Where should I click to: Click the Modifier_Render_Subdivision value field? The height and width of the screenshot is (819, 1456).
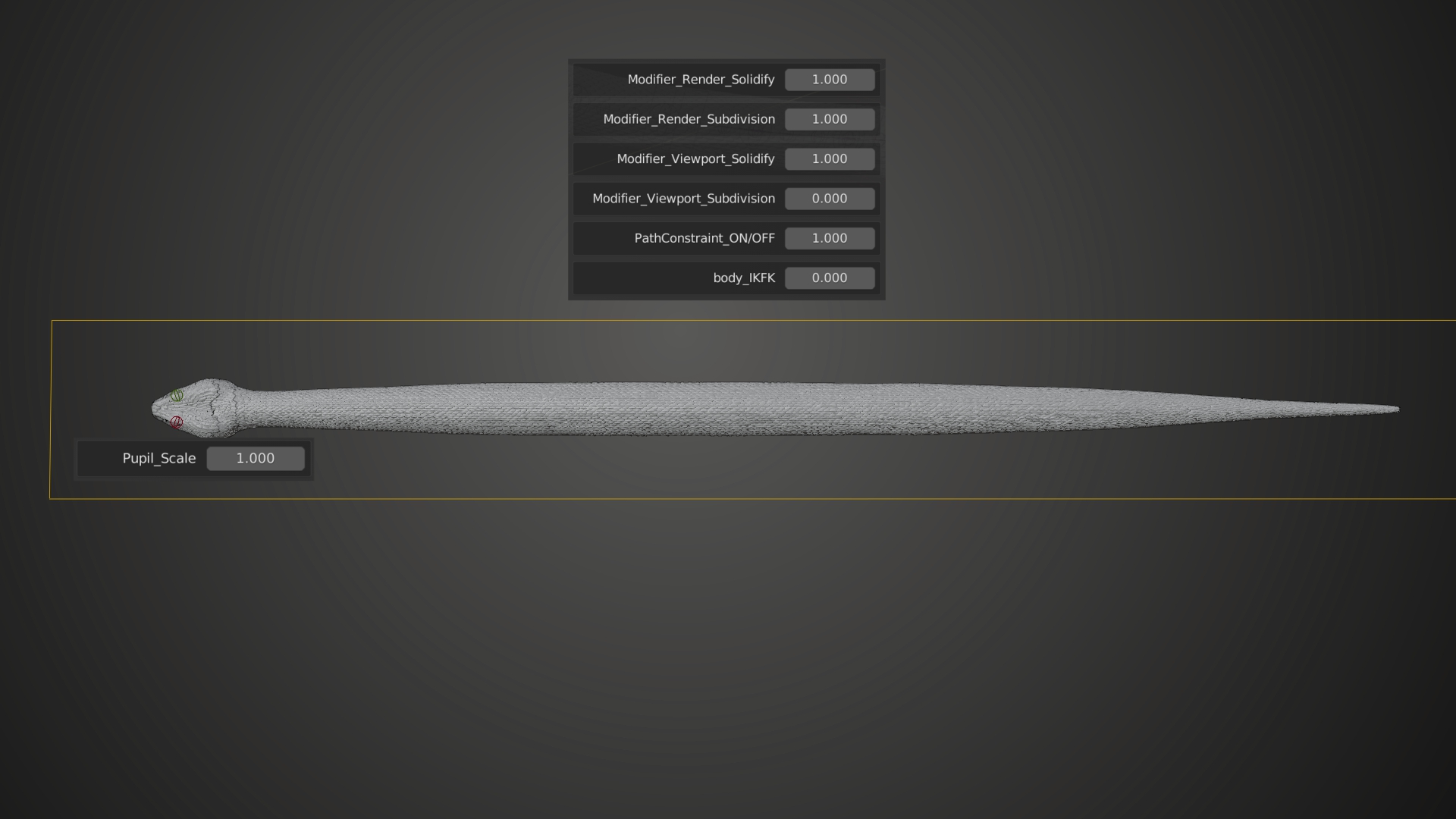click(x=829, y=119)
